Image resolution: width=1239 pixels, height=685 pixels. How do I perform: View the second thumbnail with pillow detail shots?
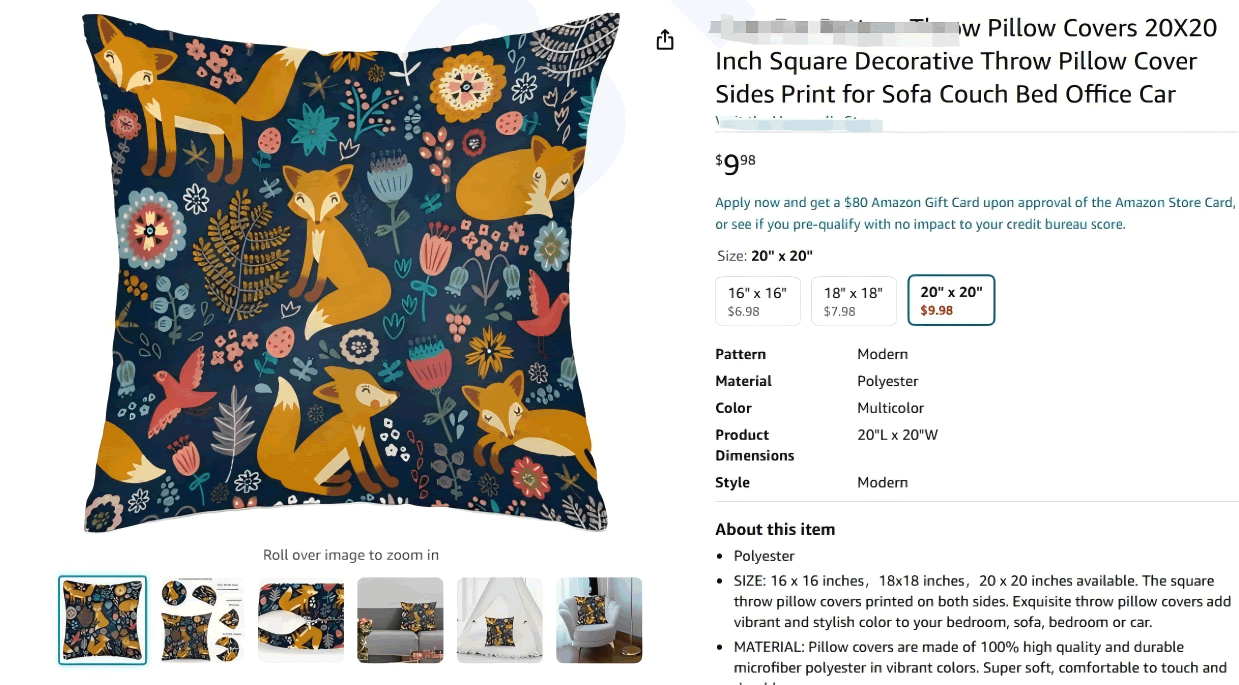point(201,620)
